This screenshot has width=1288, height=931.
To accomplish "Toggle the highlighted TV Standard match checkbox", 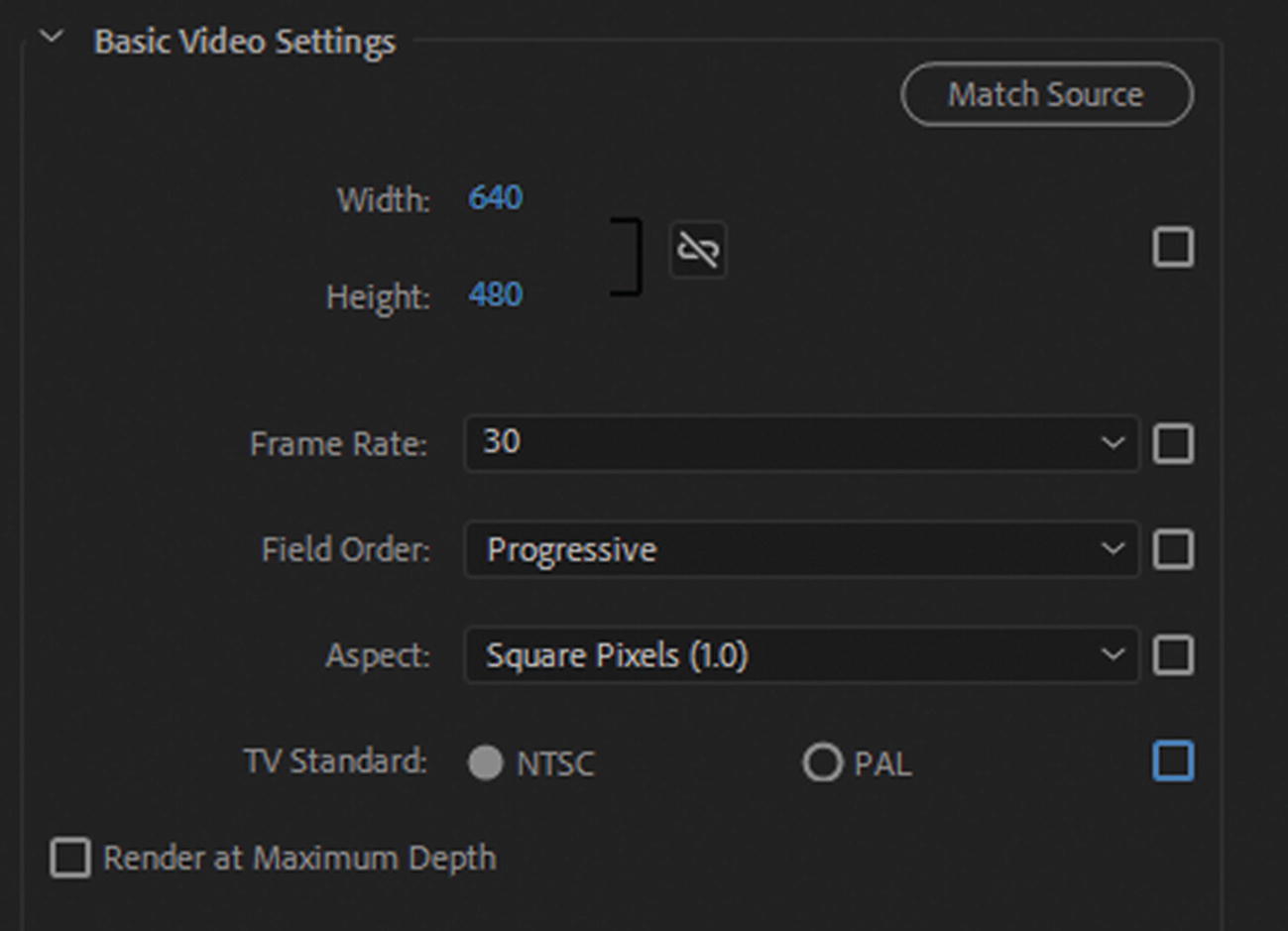I will [1173, 761].
